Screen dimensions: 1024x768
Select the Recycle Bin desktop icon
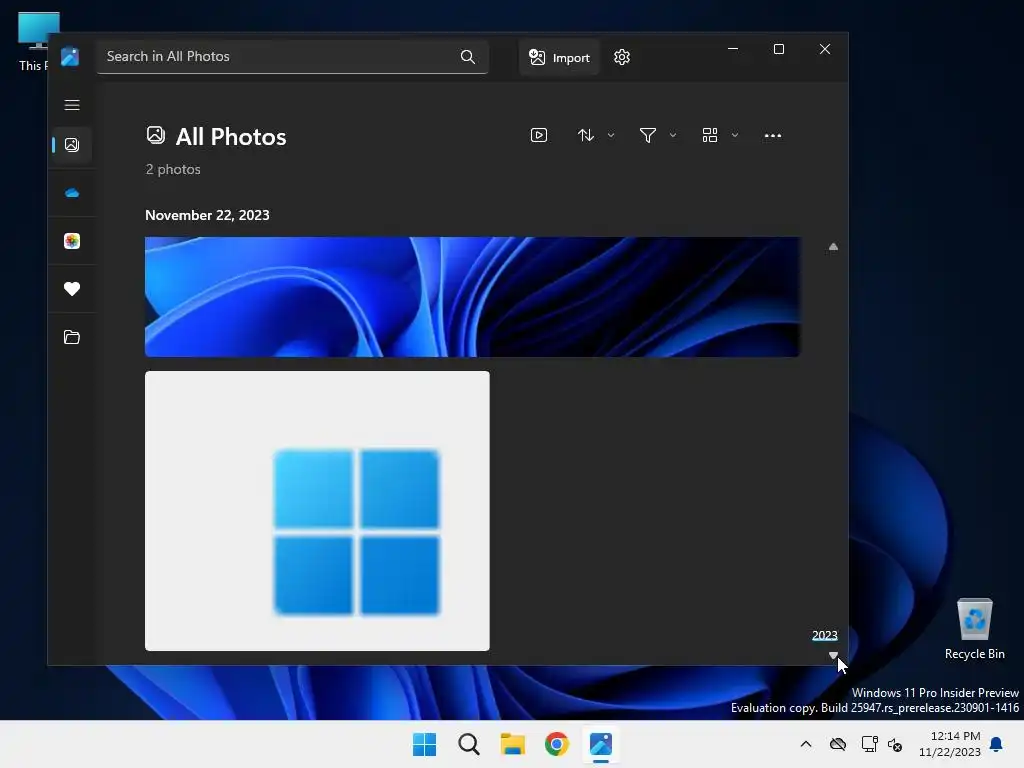pyautogui.click(x=974, y=629)
